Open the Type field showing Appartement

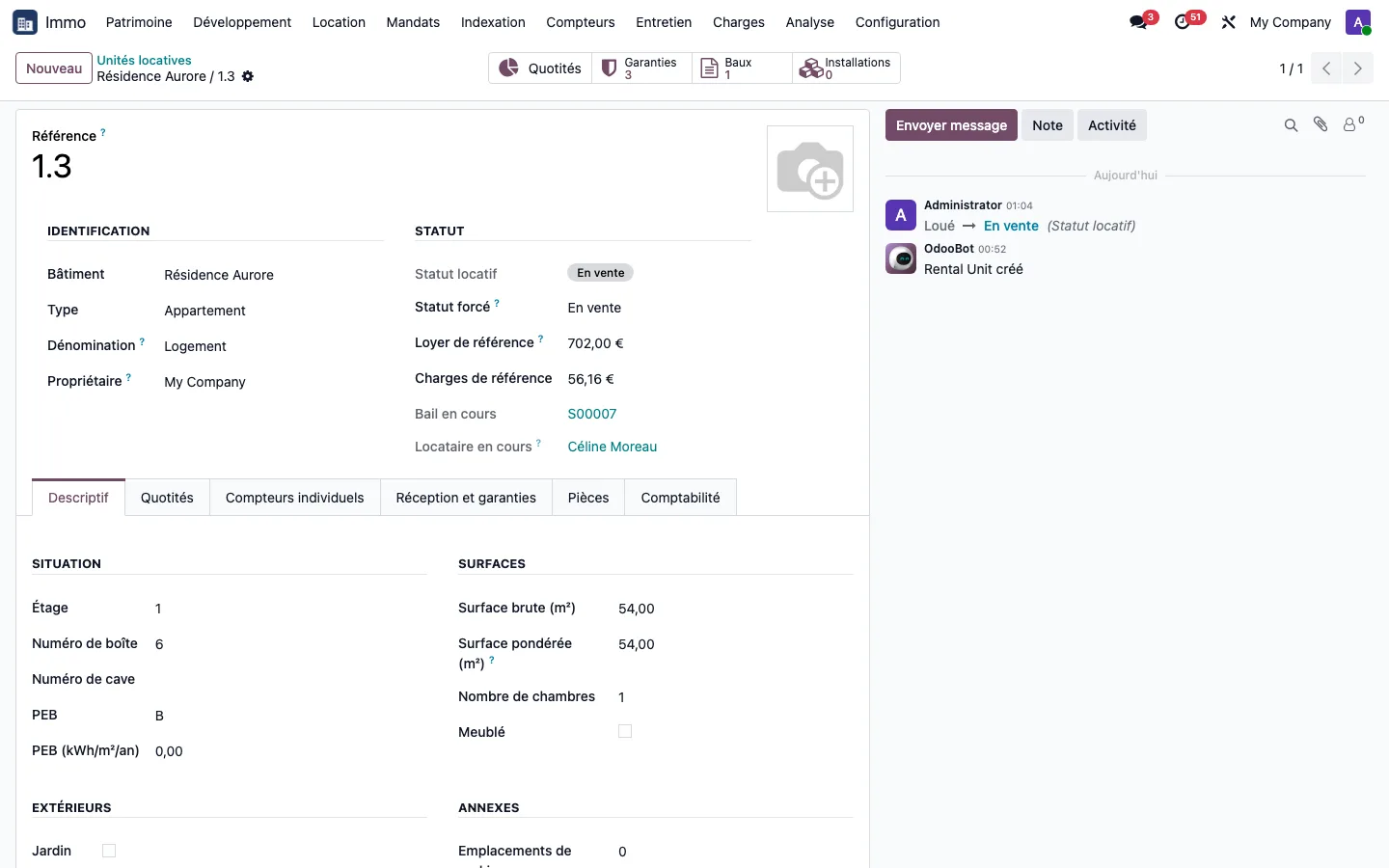click(x=274, y=311)
